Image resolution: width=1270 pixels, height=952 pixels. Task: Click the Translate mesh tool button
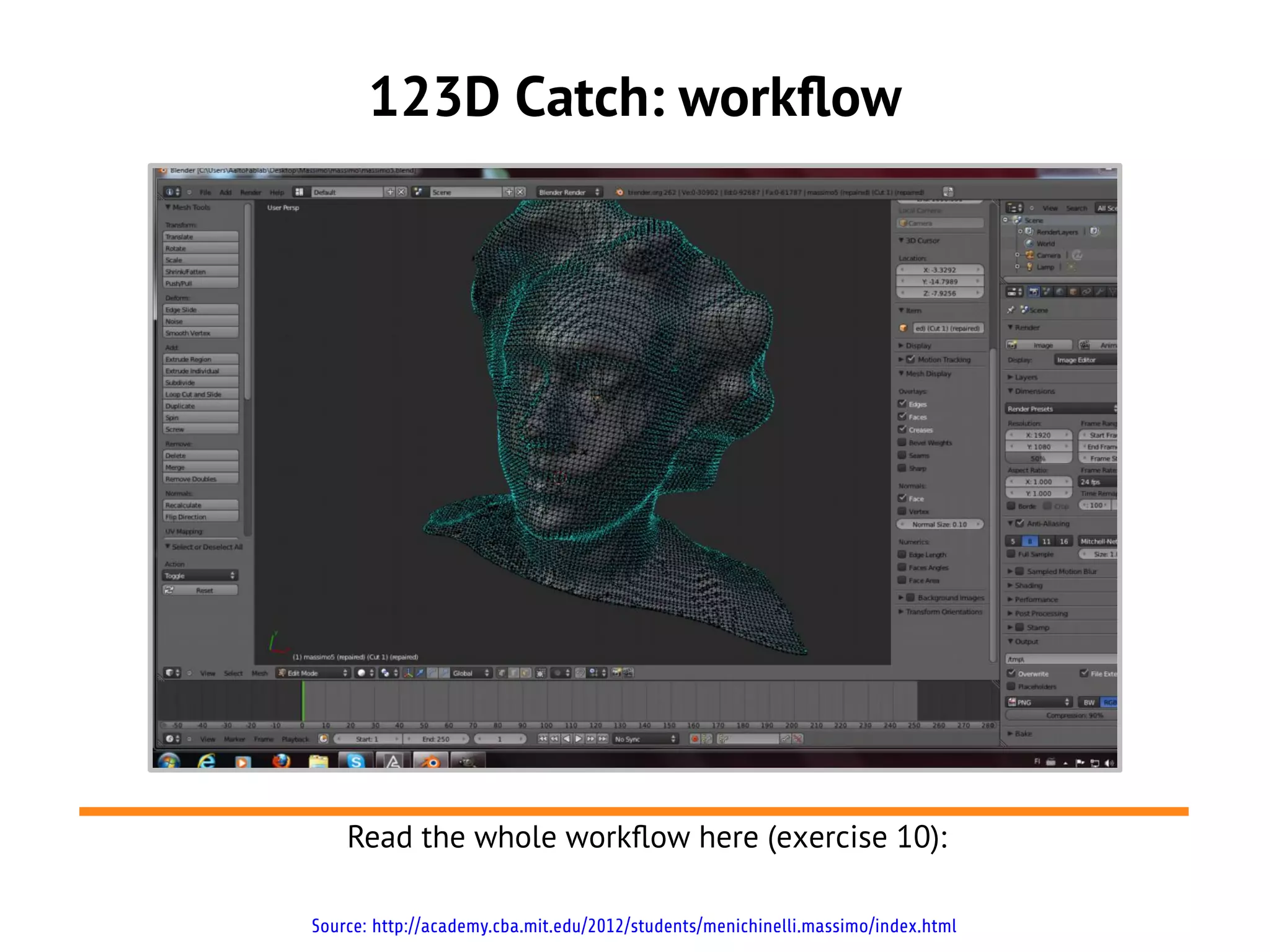[200, 237]
